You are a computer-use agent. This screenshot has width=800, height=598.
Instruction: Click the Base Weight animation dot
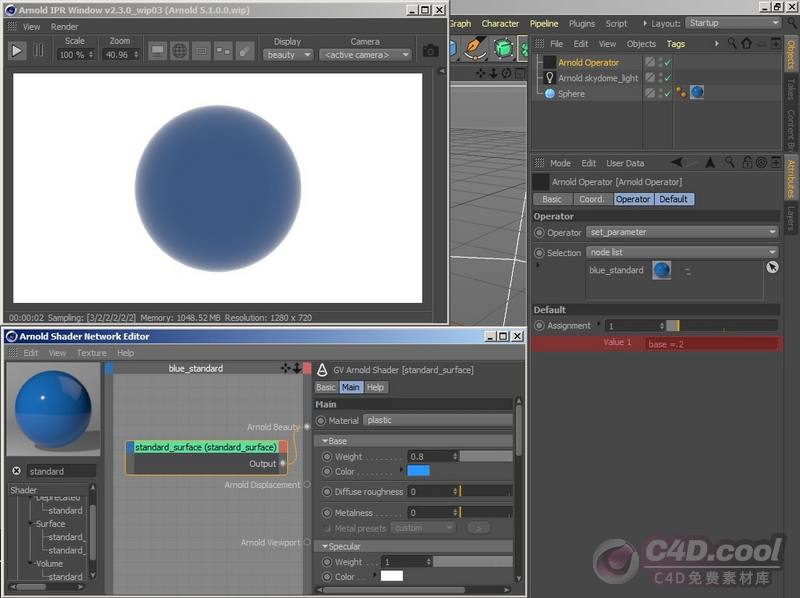327,457
